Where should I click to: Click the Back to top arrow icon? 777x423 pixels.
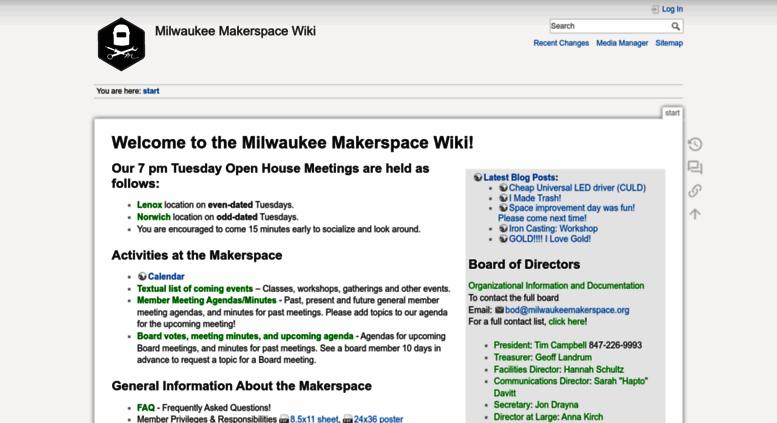coord(695,214)
